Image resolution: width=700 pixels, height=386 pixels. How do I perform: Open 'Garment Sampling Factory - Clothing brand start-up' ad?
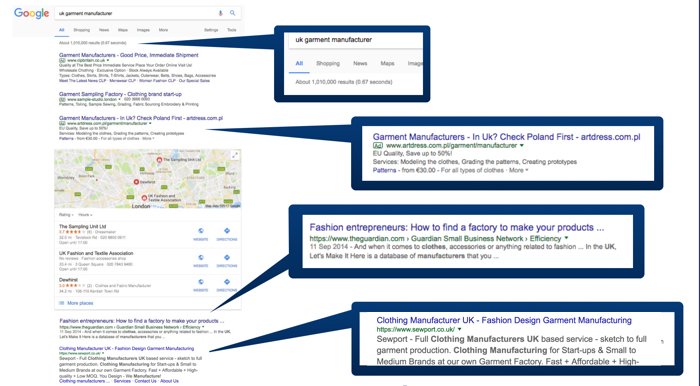coord(120,94)
